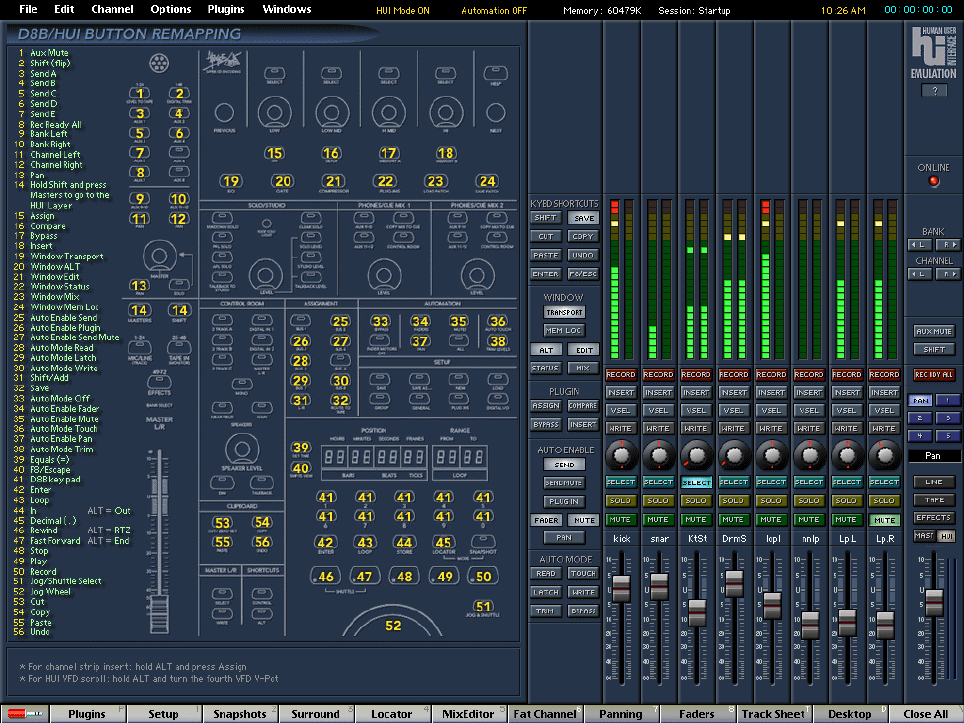Open the Channel menu
964x723 pixels.
[112, 9]
